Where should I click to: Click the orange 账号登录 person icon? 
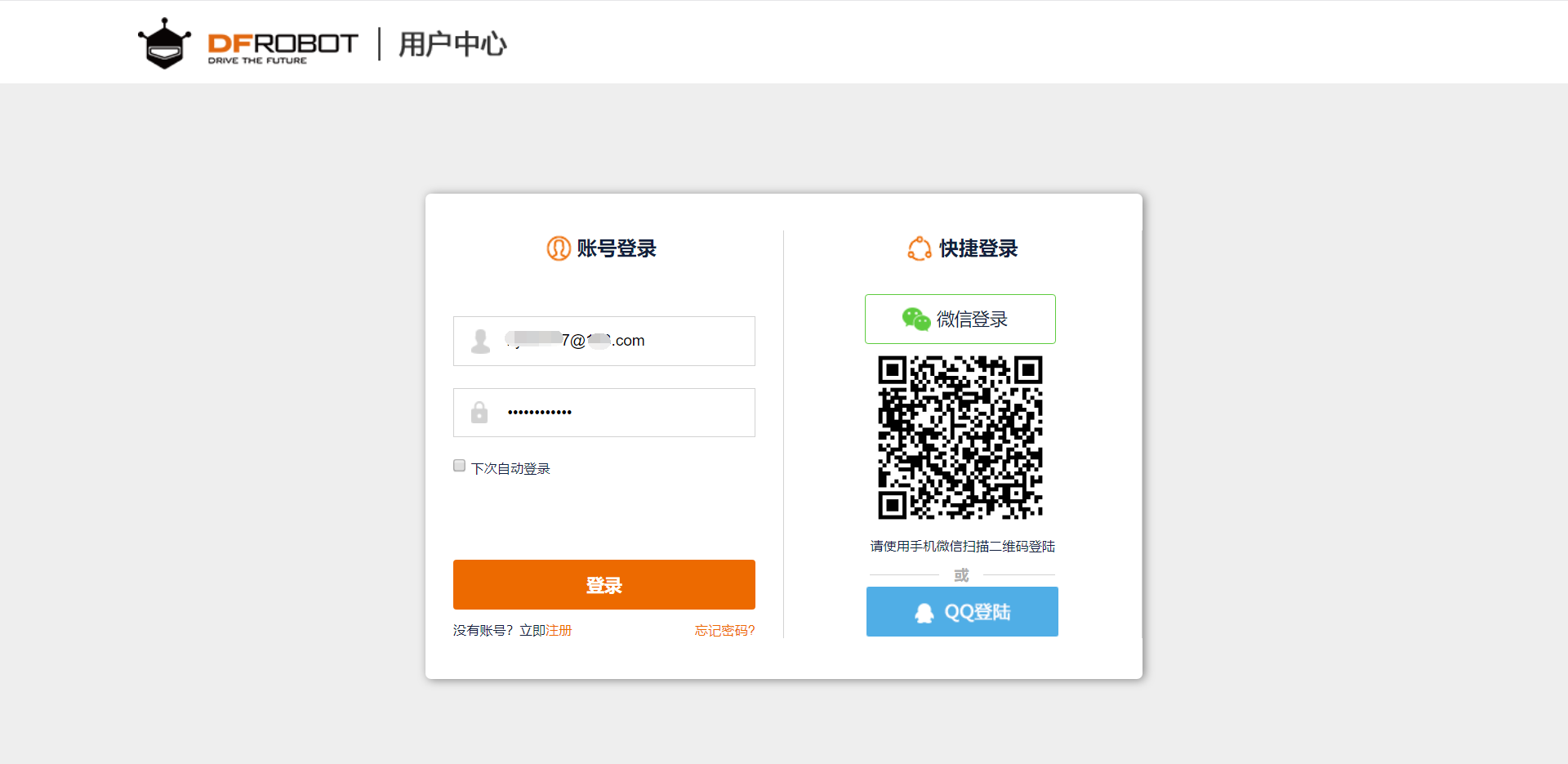coord(559,248)
